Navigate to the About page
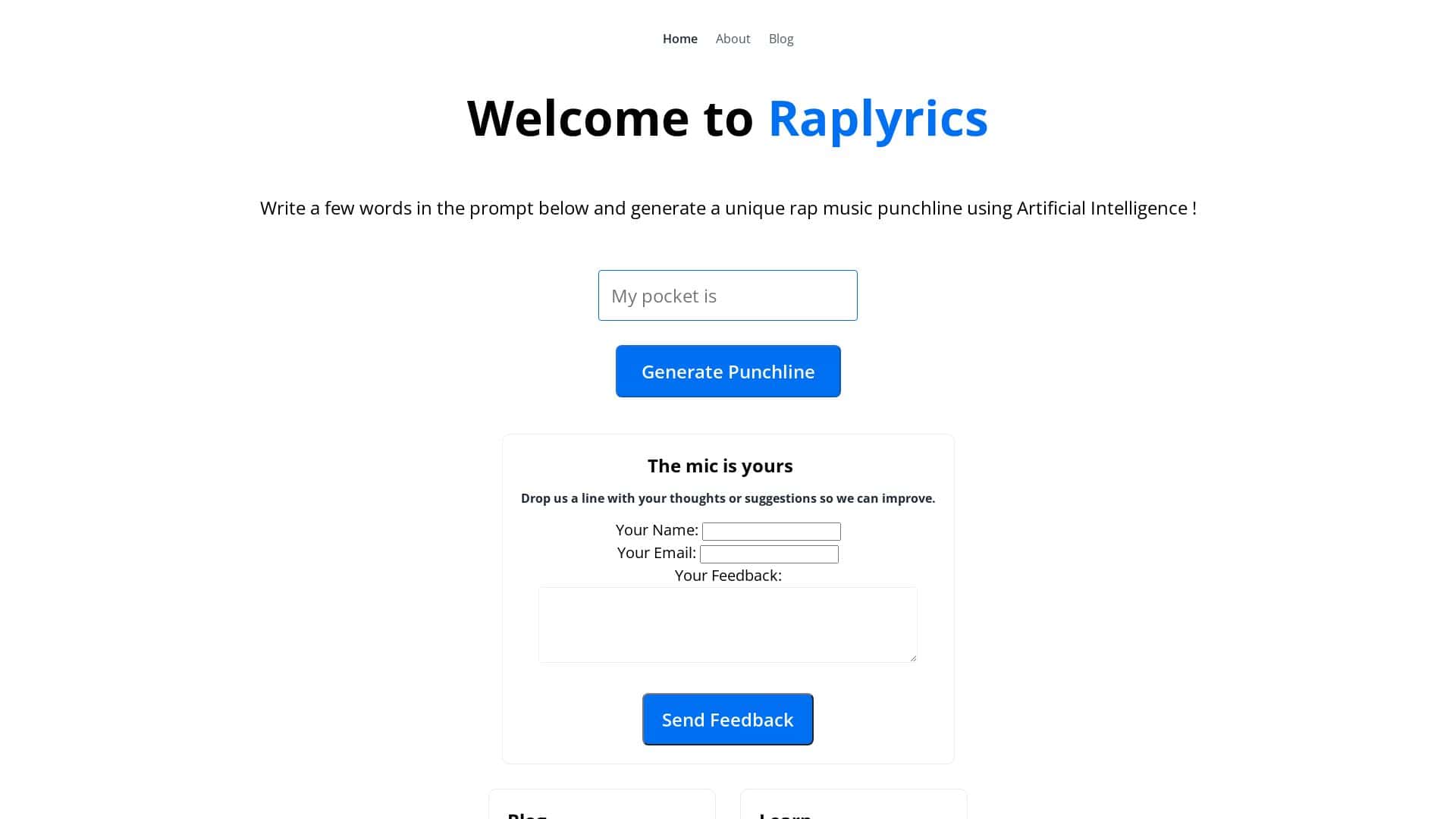 click(732, 39)
